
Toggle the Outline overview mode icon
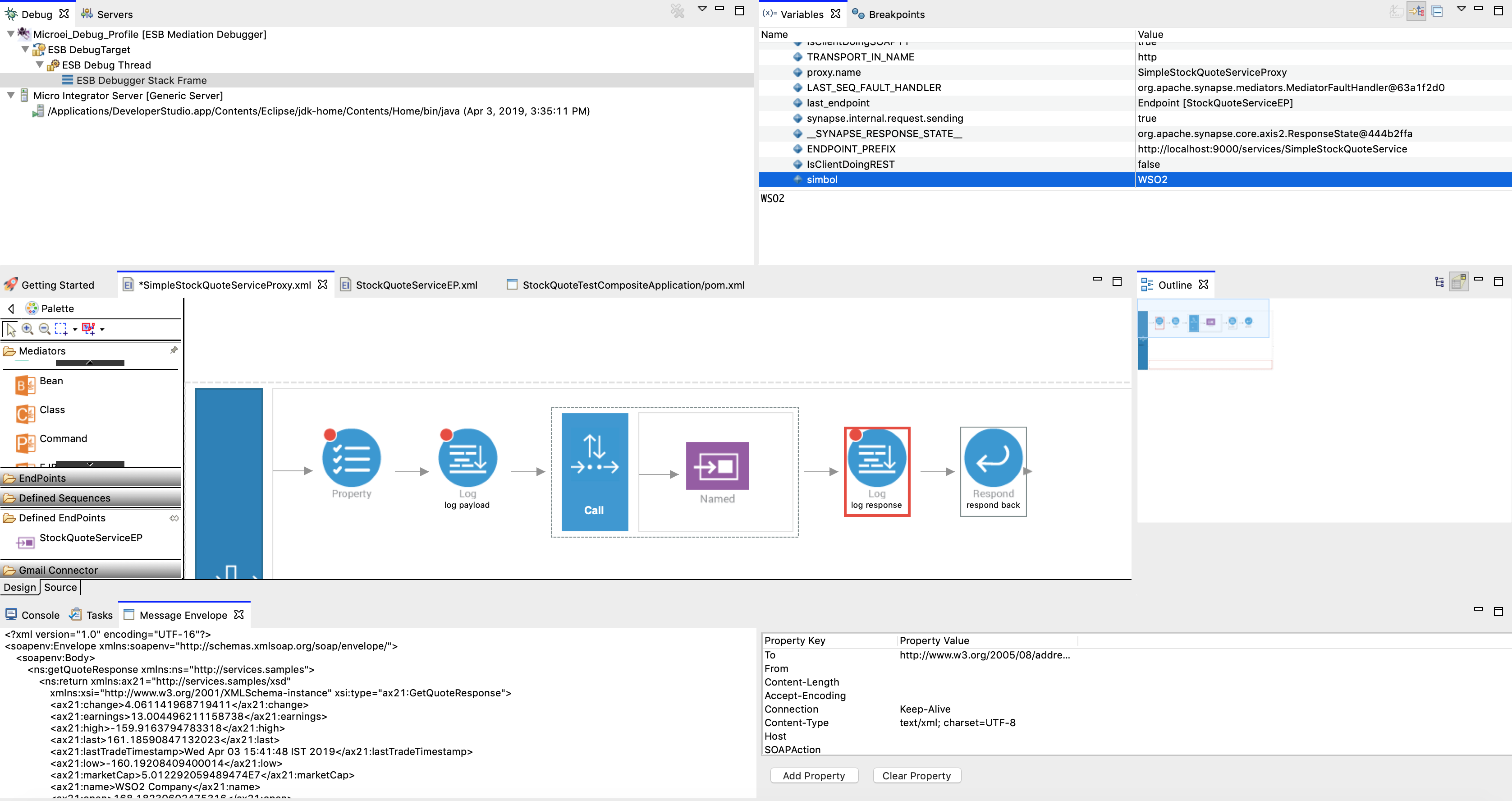click(1459, 282)
